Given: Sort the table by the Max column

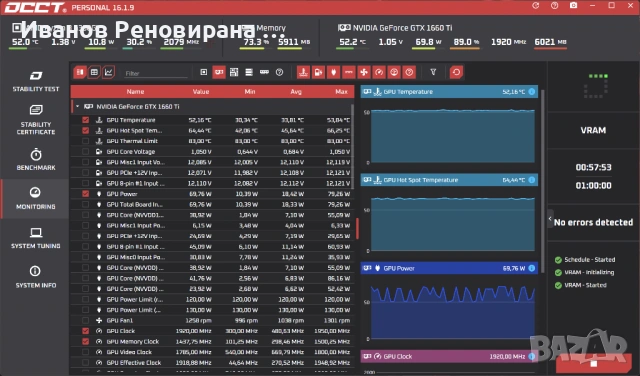Looking at the screenshot, I should 341,91.
